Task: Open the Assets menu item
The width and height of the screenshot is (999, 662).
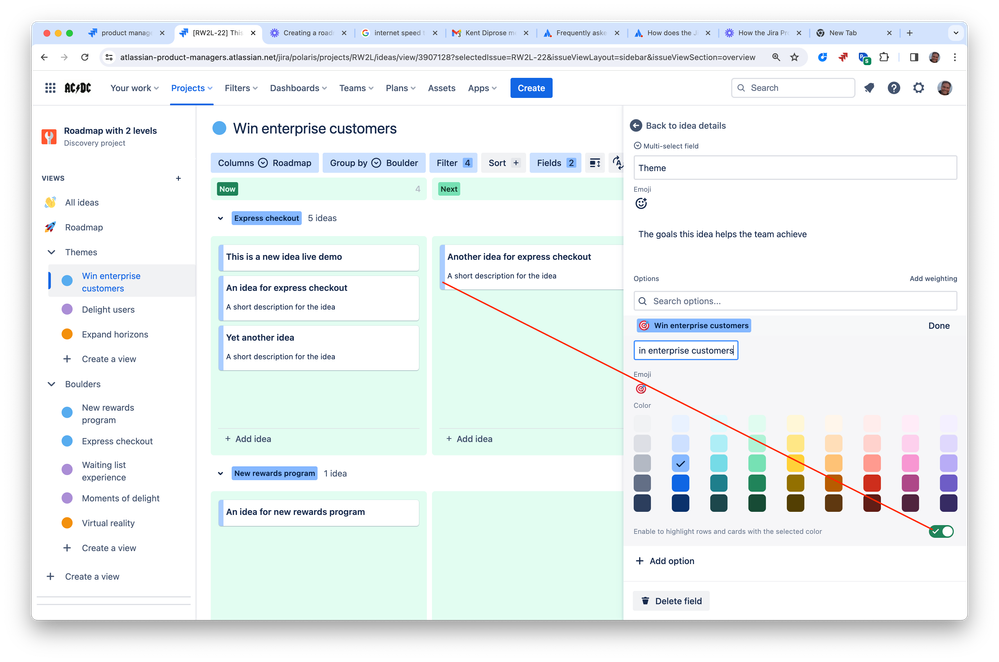Action: tap(442, 88)
